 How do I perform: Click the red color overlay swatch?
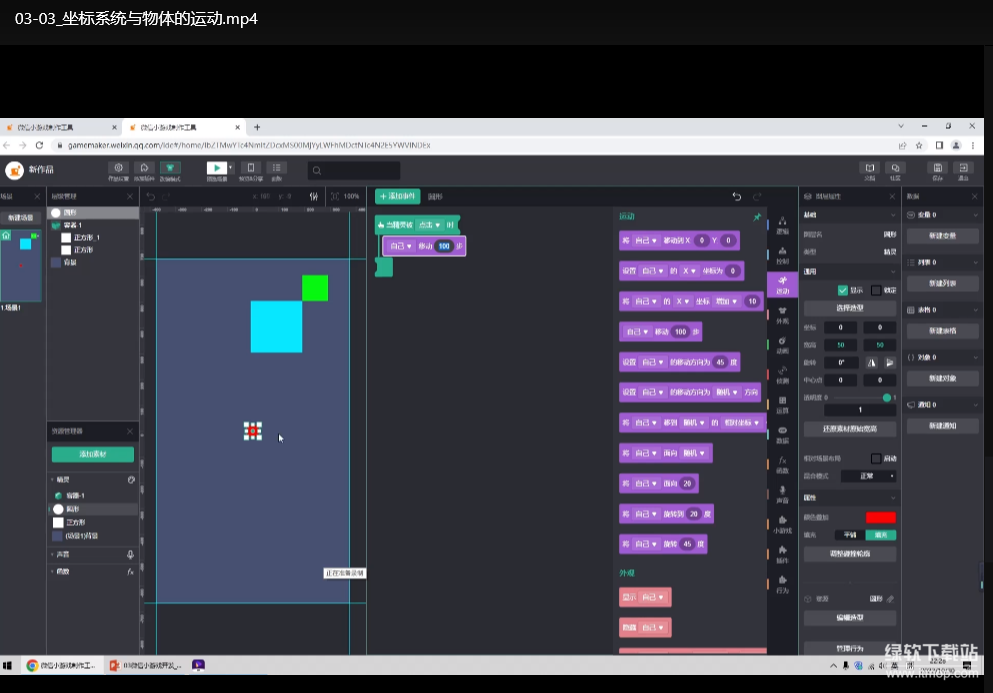click(880, 517)
